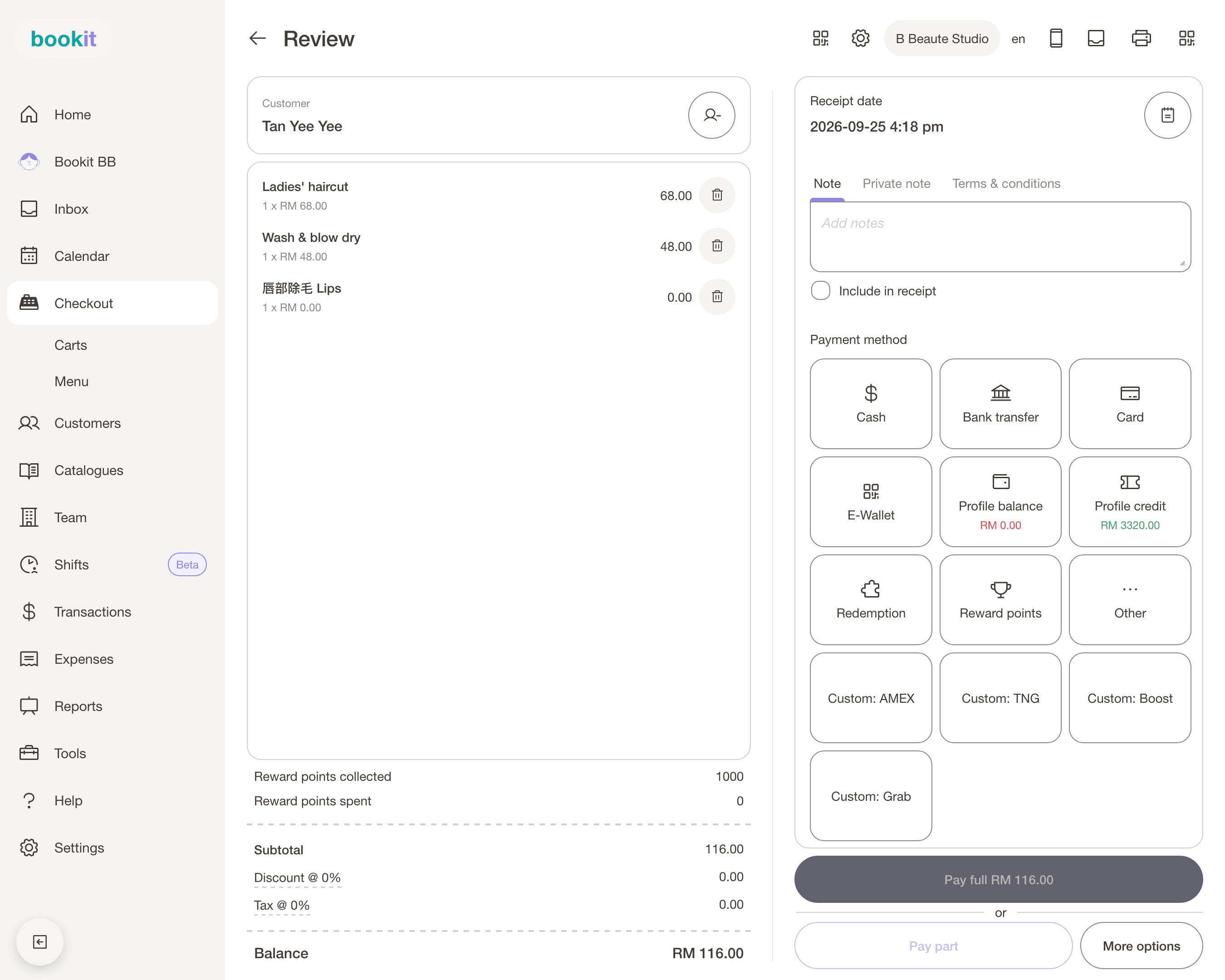The image size is (1225, 980).
Task: Click the Pay part button
Action: pyautogui.click(x=933, y=946)
